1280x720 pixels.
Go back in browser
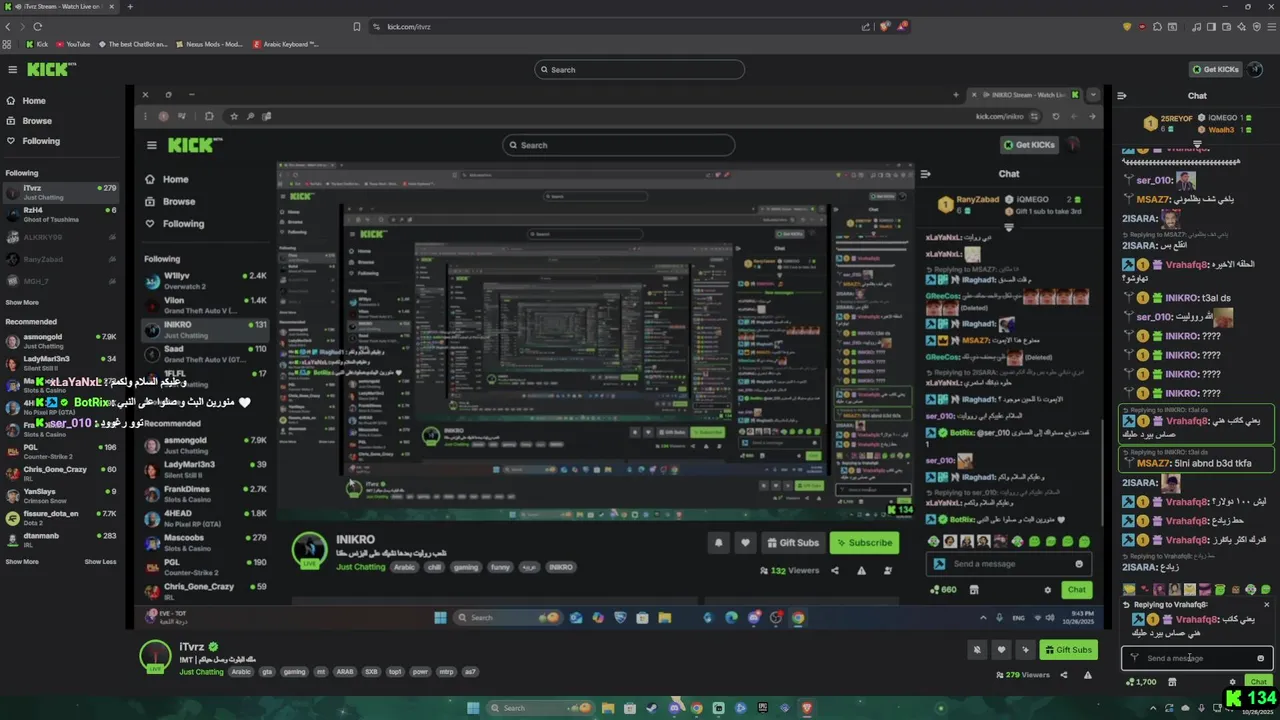8,27
